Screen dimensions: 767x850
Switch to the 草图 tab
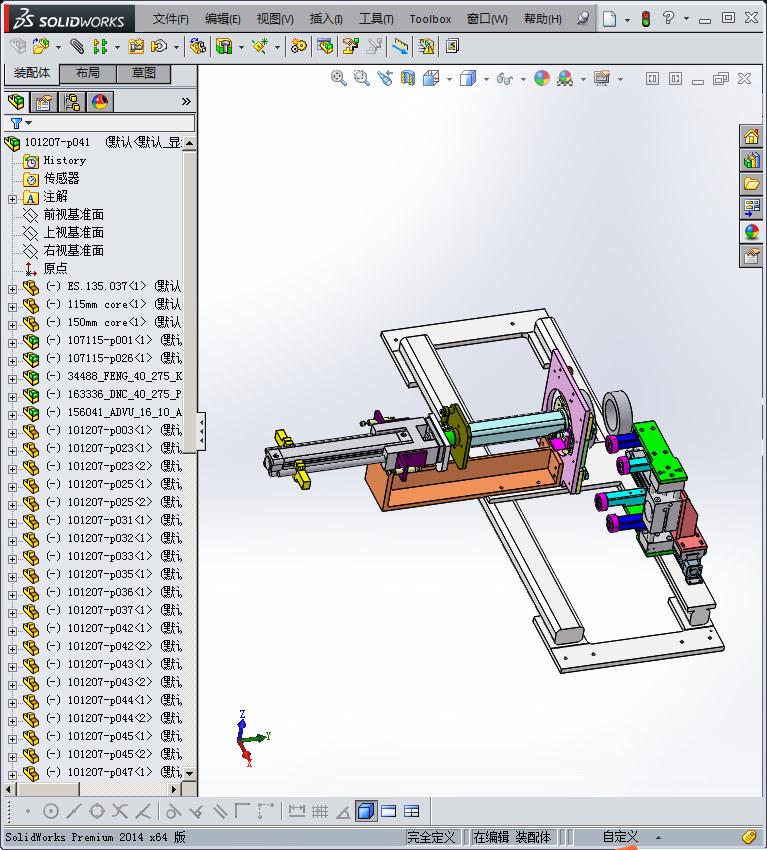144,73
